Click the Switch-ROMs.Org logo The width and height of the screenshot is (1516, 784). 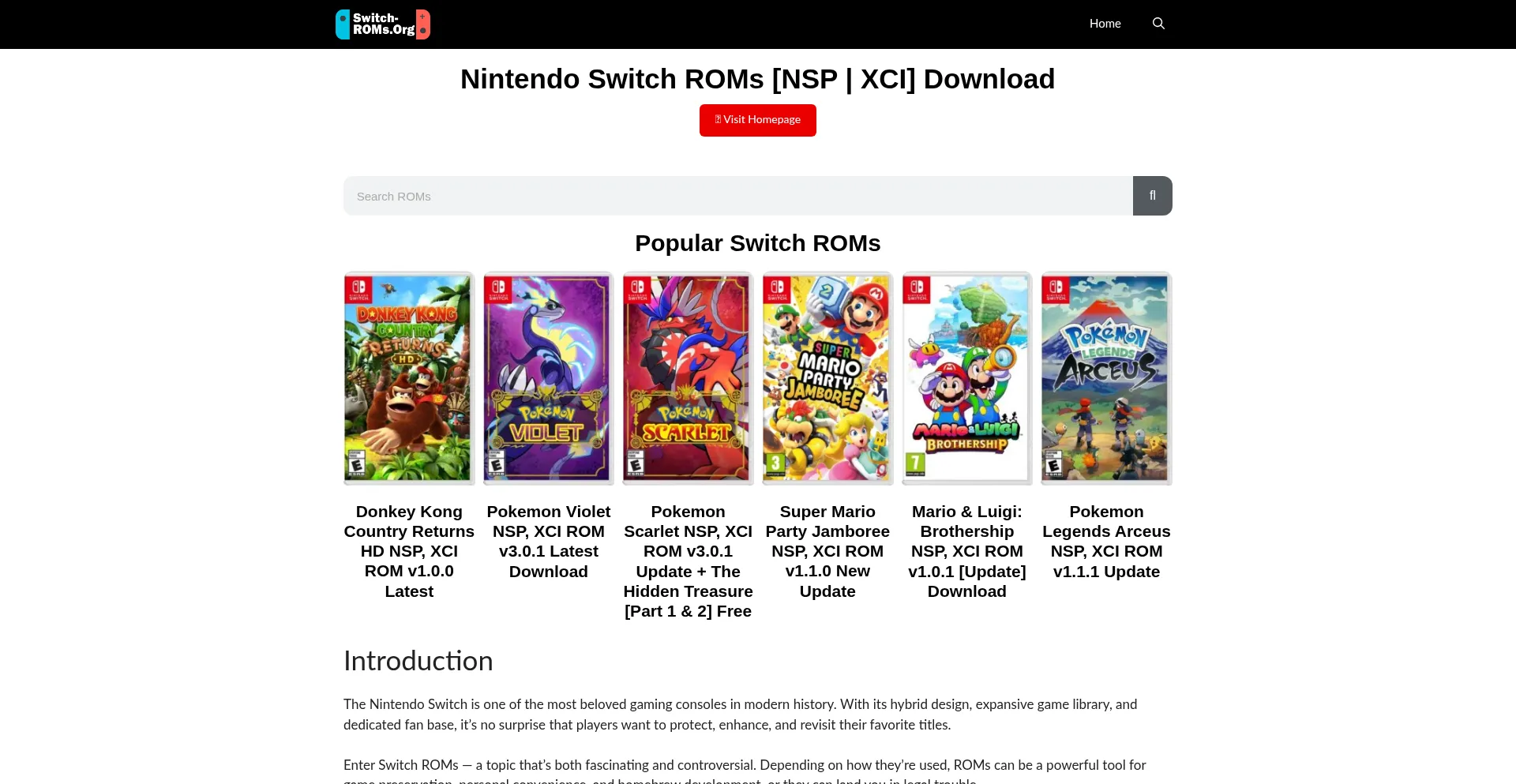383,24
